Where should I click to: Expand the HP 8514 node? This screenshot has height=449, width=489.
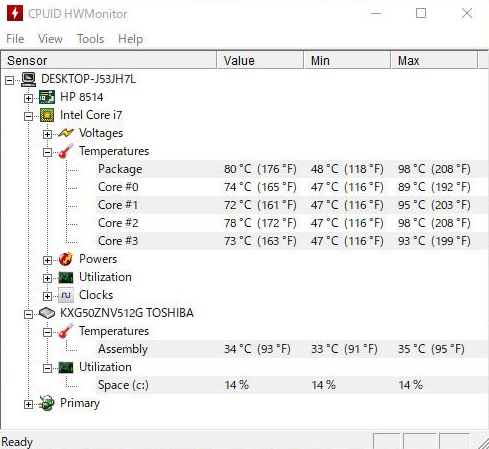(x=28, y=98)
